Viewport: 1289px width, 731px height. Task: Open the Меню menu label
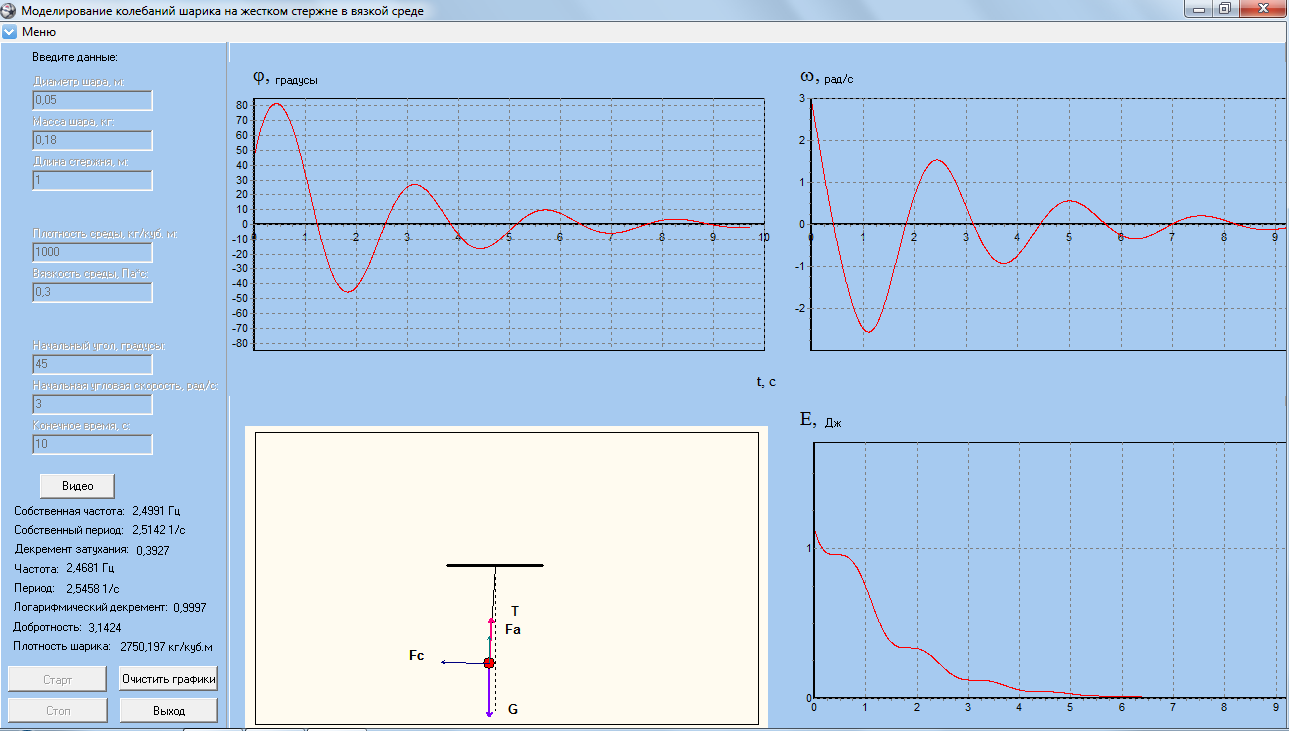tap(39, 32)
